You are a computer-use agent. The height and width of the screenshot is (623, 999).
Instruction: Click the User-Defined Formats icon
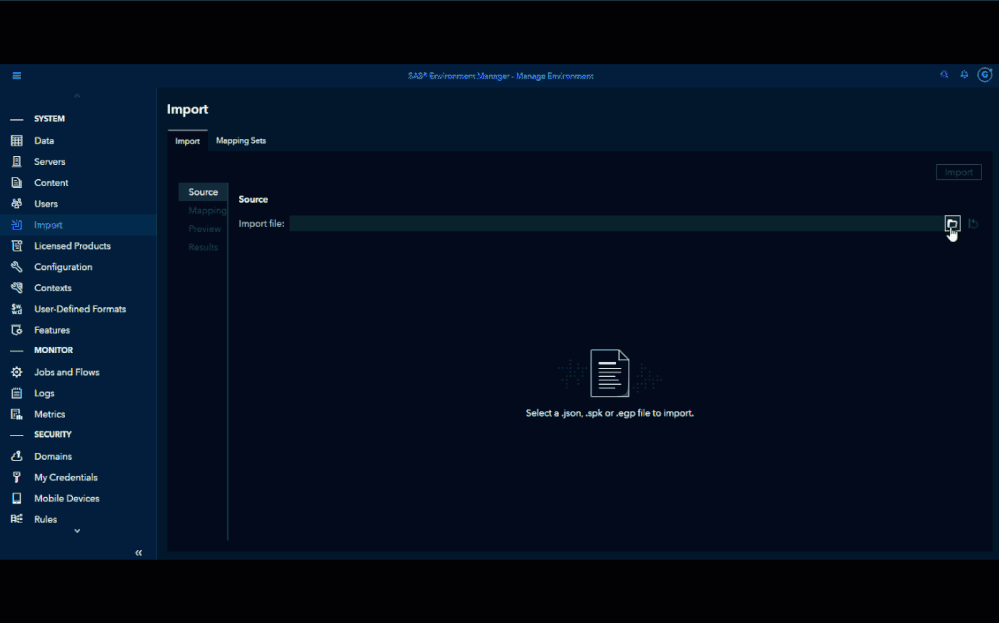point(17,309)
